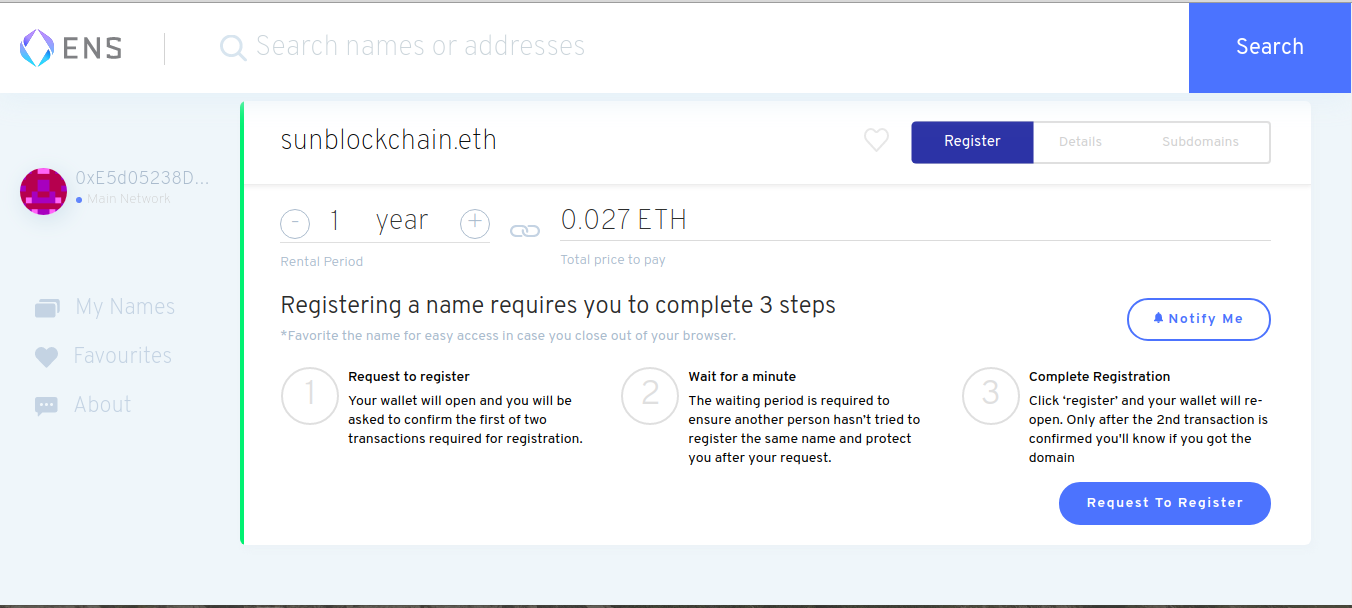This screenshot has width=1352, height=608.
Task: Click the Favourites heart sidebar icon
Action: (46, 357)
